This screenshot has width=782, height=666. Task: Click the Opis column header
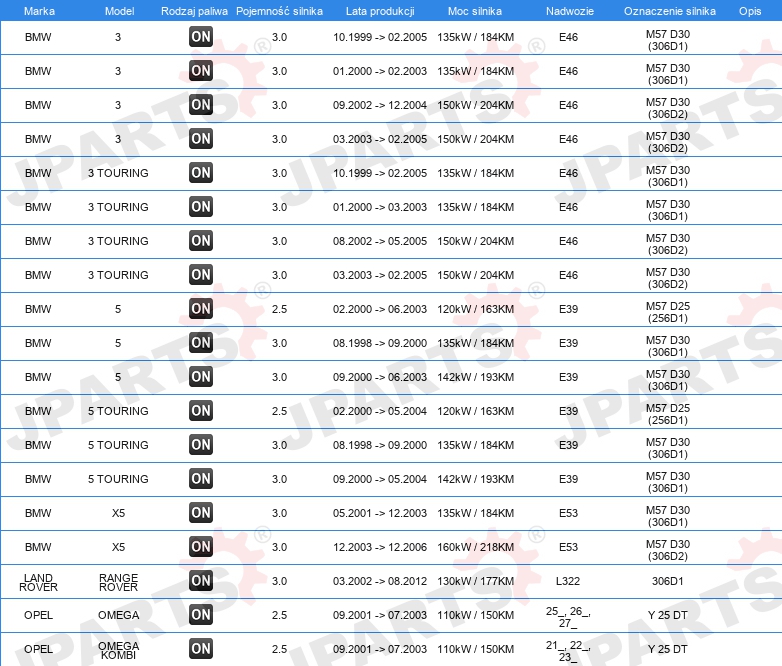click(750, 11)
